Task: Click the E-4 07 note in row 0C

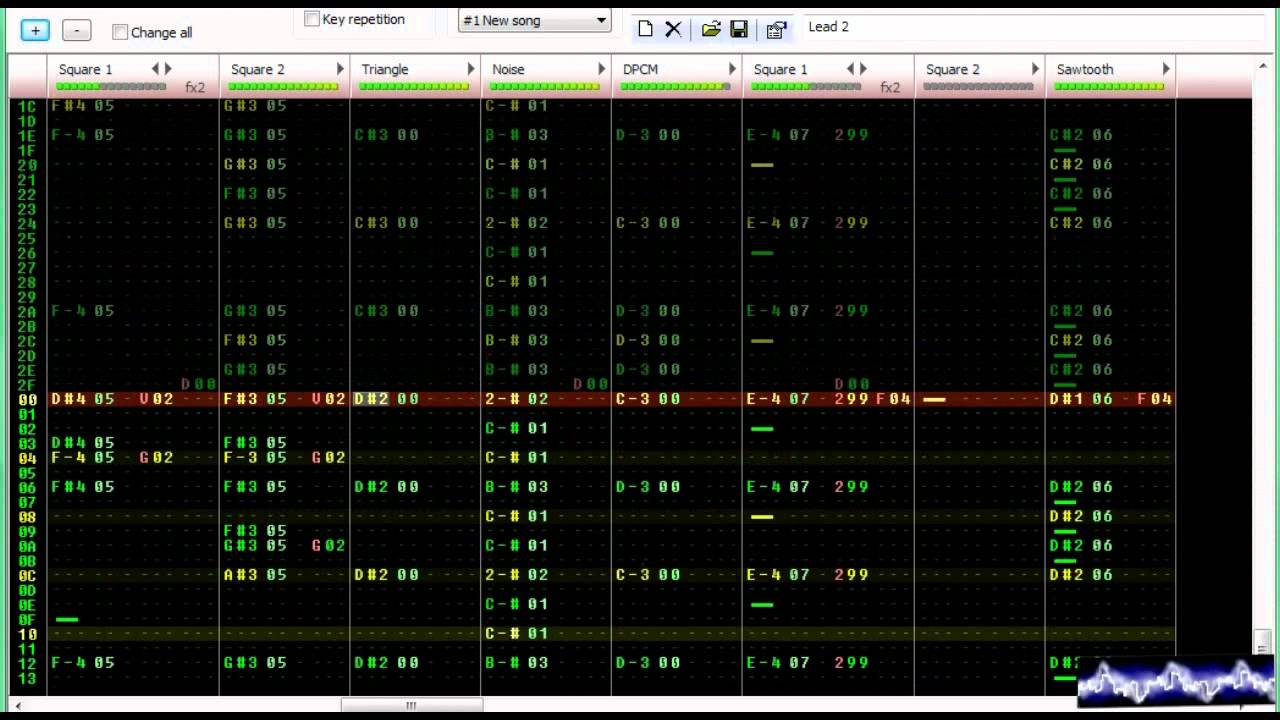Action: tap(778, 575)
